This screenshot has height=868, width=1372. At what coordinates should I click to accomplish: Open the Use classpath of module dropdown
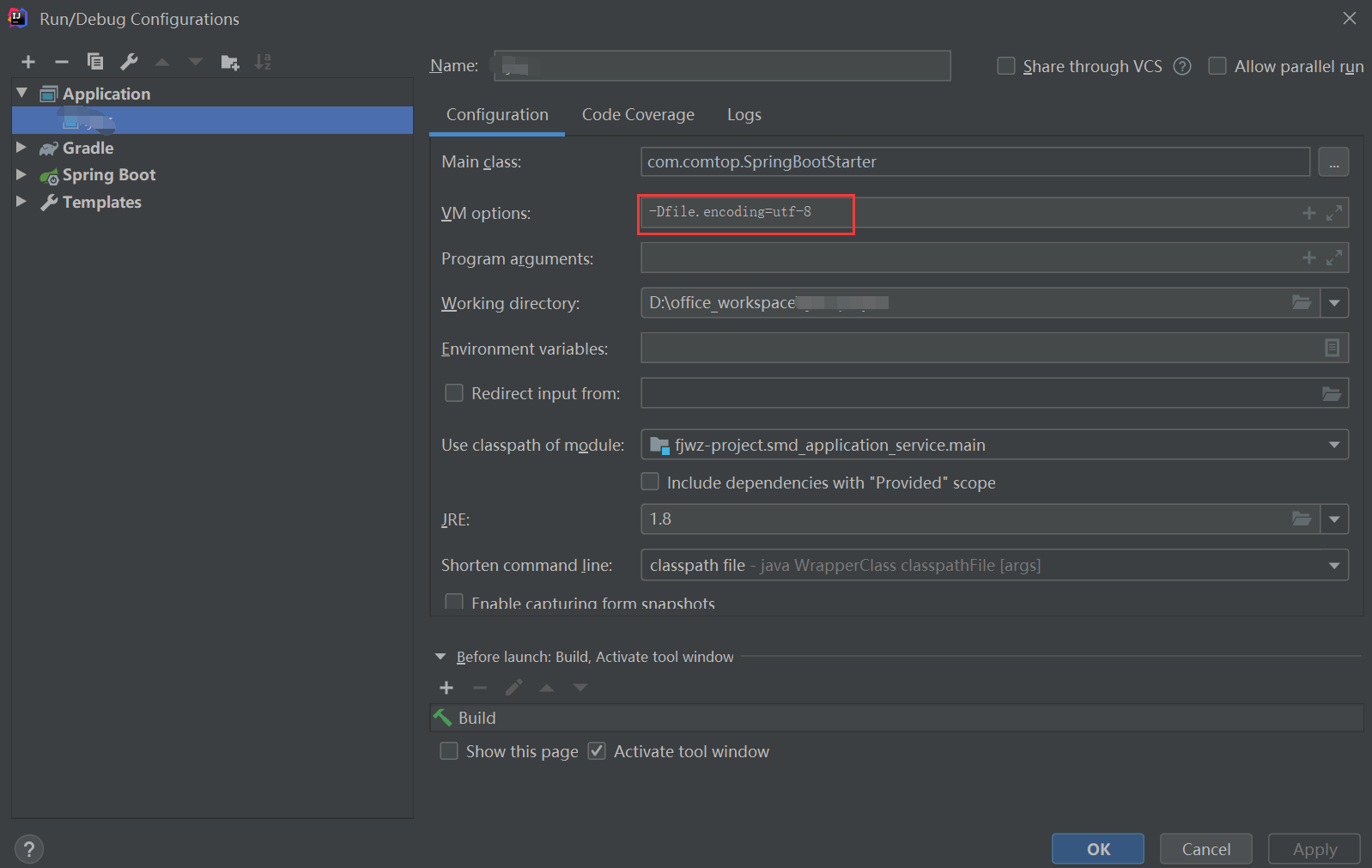point(1333,445)
